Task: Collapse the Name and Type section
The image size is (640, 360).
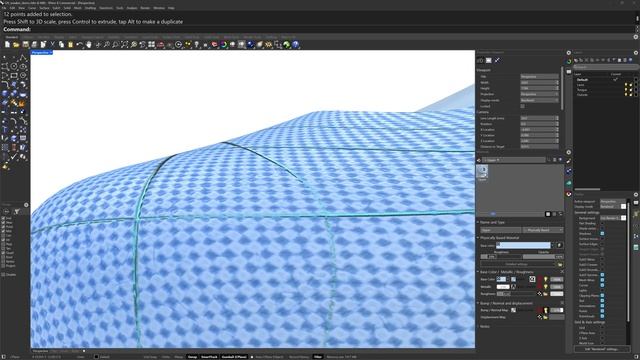Action: 478,222
